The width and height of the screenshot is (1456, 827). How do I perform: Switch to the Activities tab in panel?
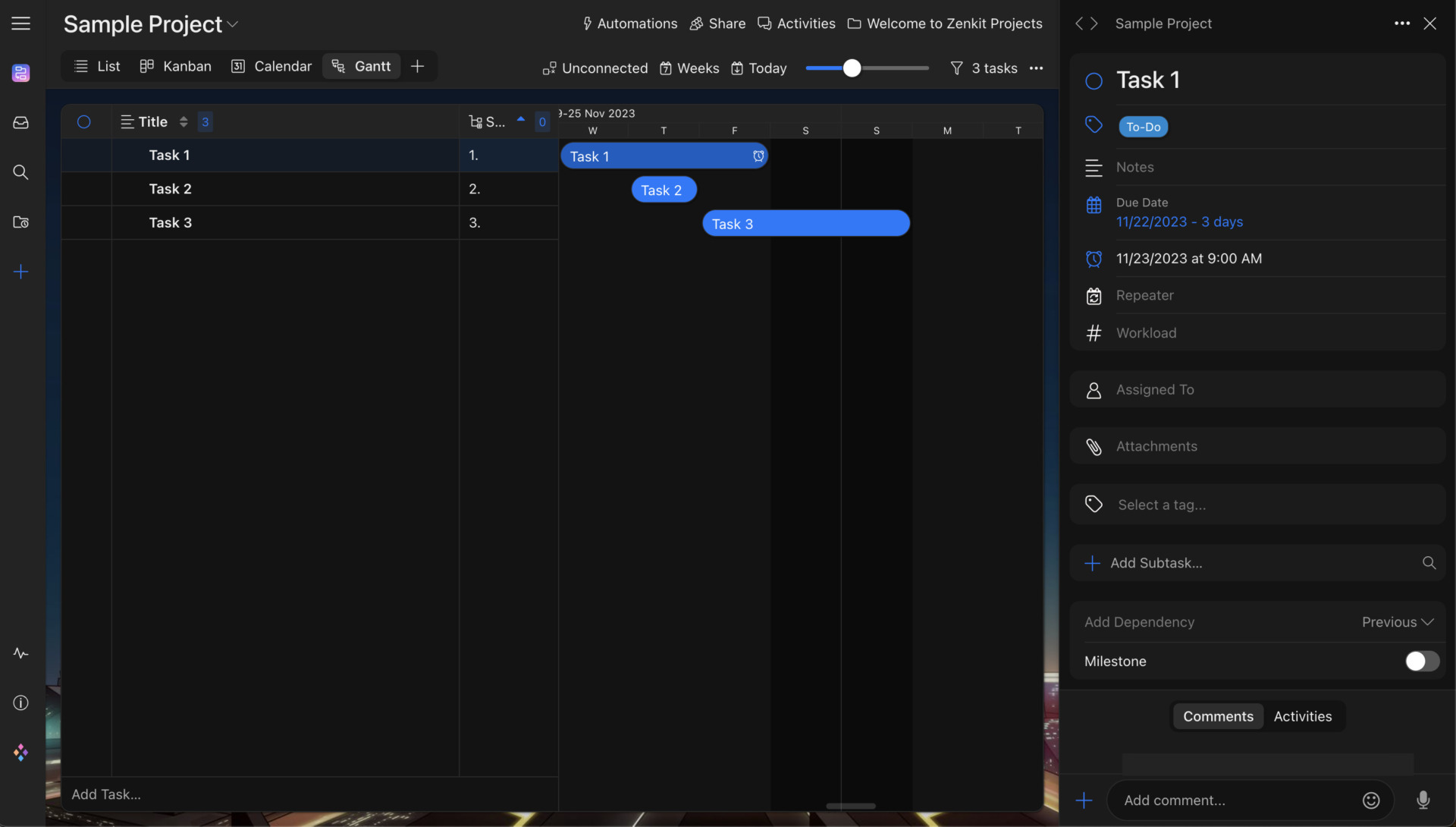1302,716
